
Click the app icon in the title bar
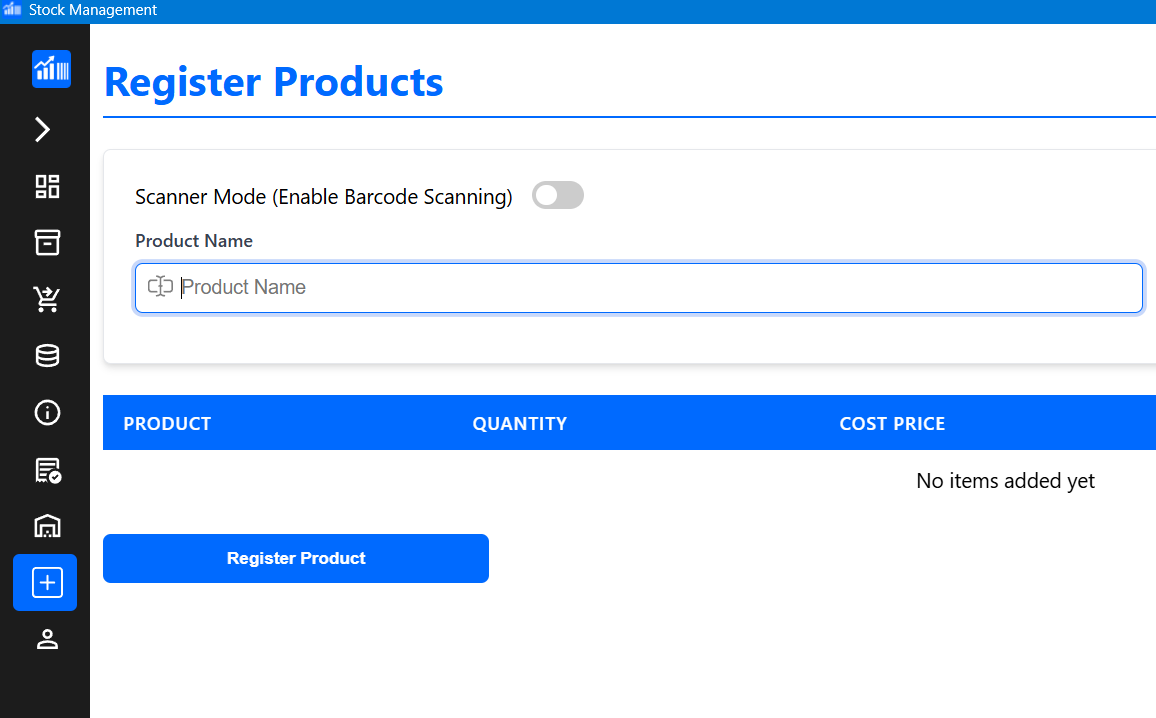click(13, 10)
